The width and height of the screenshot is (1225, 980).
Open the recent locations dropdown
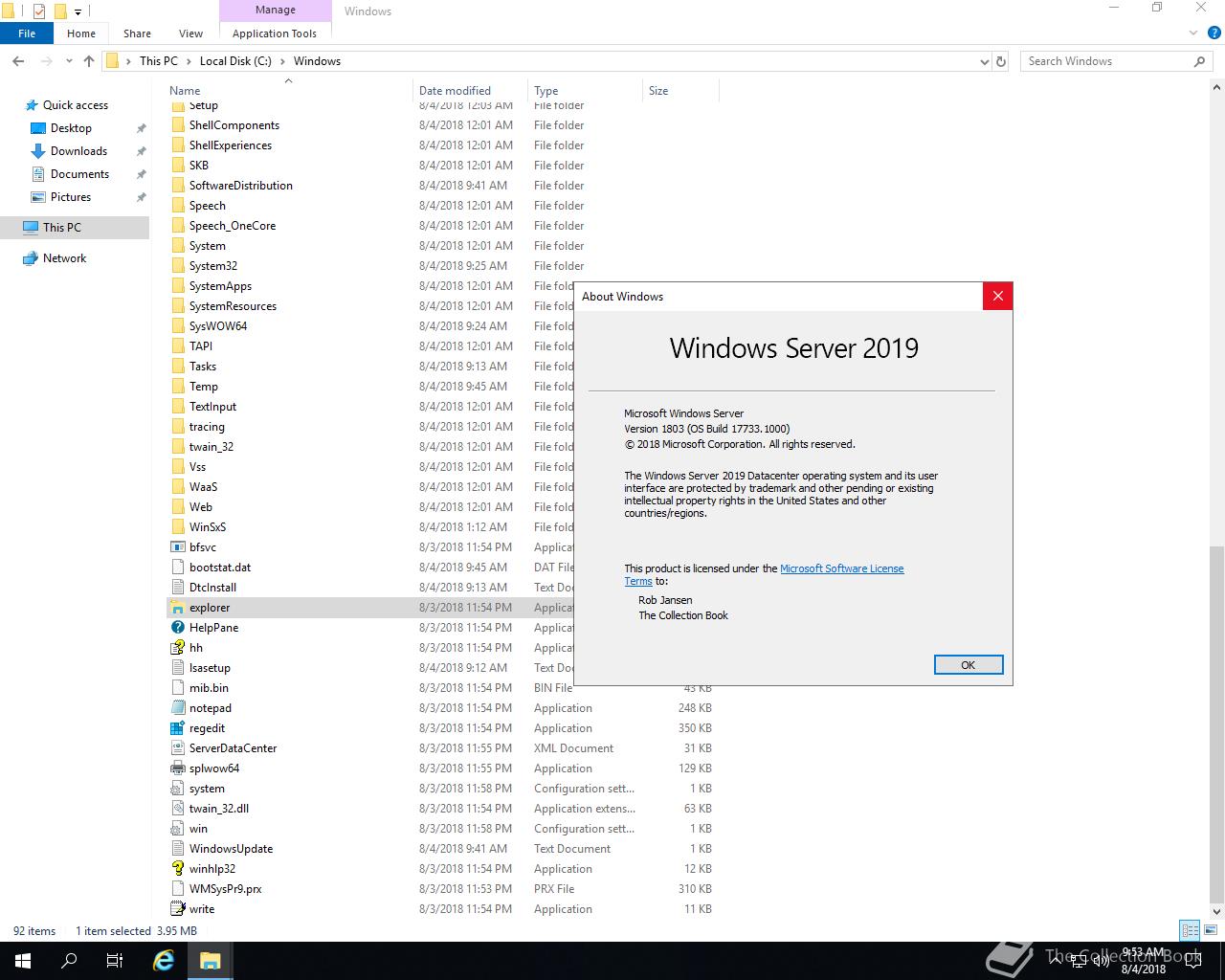coord(69,61)
